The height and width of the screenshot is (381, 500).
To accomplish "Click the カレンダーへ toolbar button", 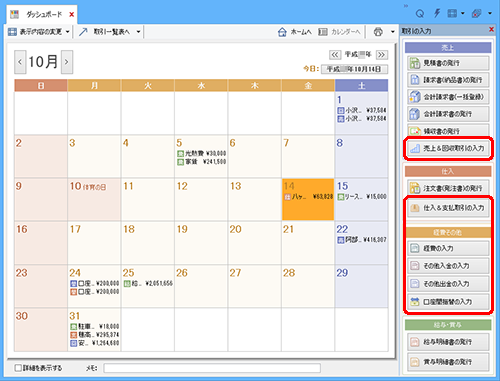I will (x=339, y=32).
